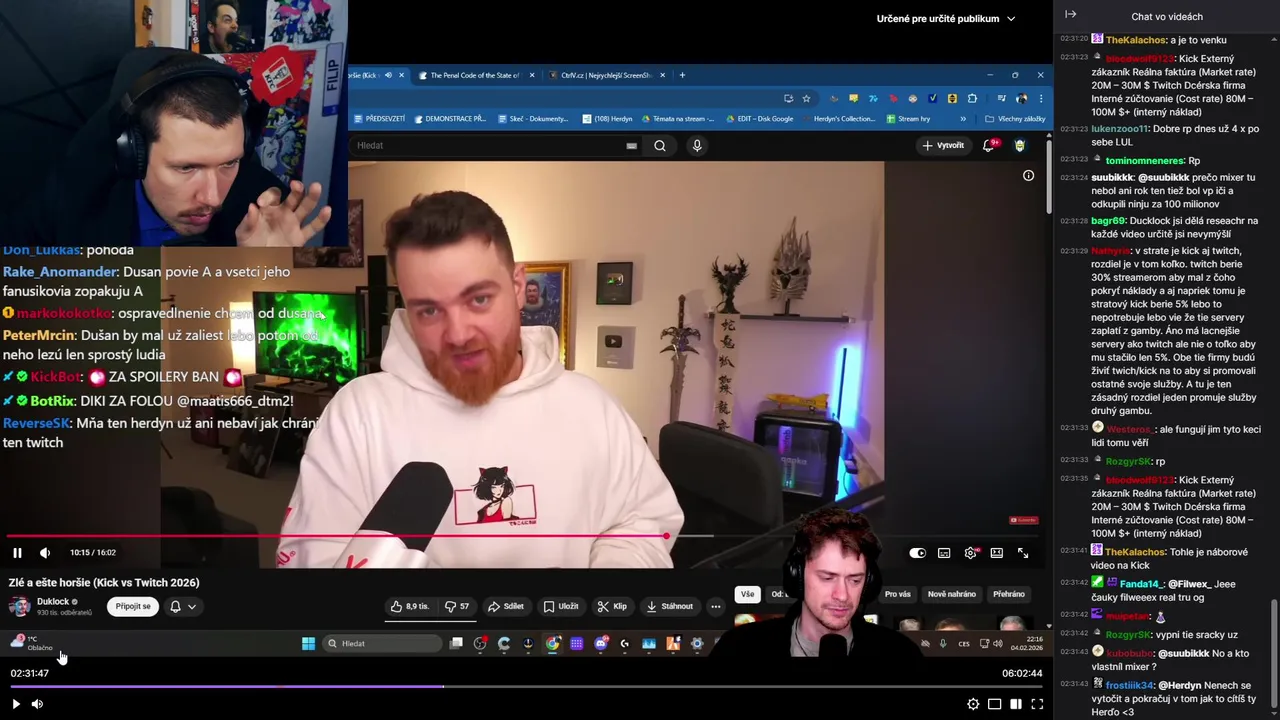Click Duklock channel avatar
The image size is (1280, 720).
tap(19, 606)
